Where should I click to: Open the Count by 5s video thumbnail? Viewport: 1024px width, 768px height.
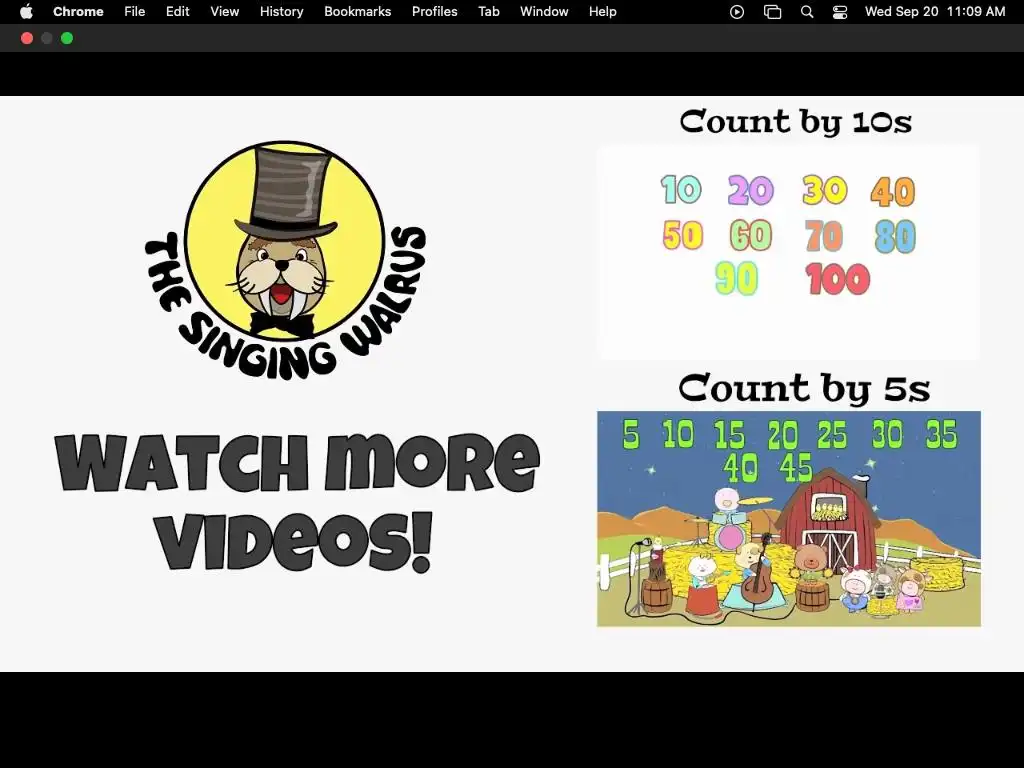coord(788,519)
